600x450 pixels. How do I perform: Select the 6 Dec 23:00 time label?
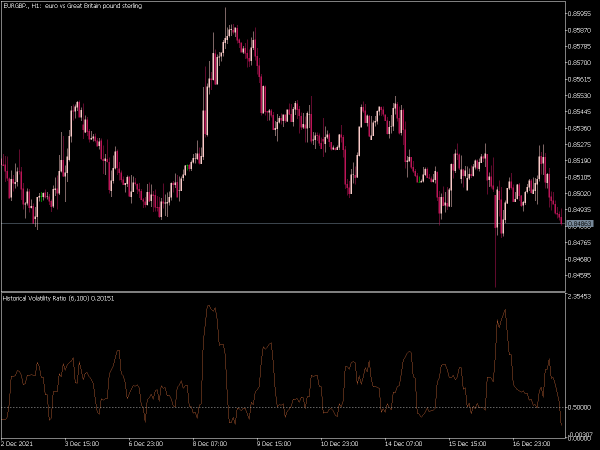[147, 444]
